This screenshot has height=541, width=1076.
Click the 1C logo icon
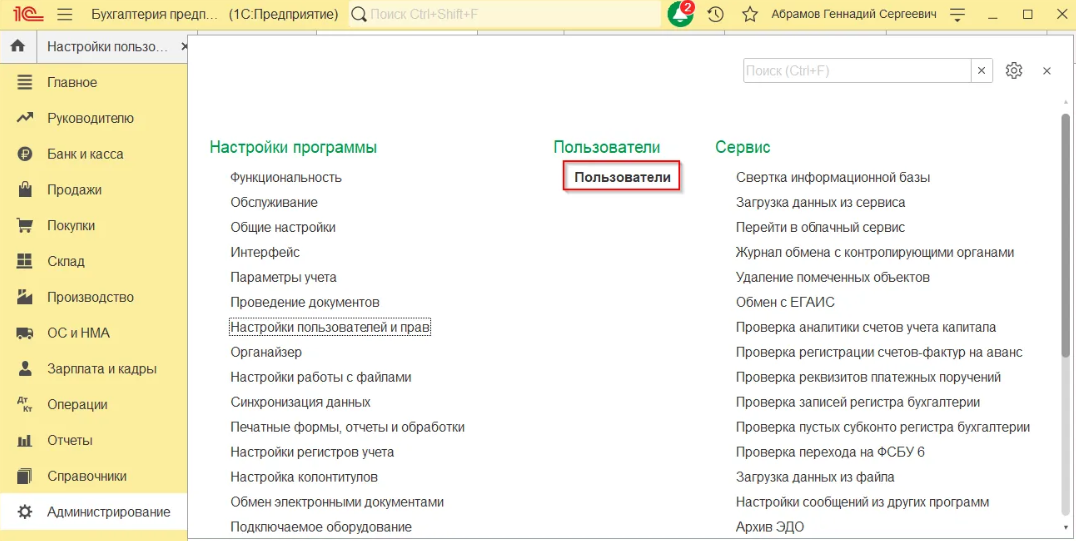pos(24,15)
